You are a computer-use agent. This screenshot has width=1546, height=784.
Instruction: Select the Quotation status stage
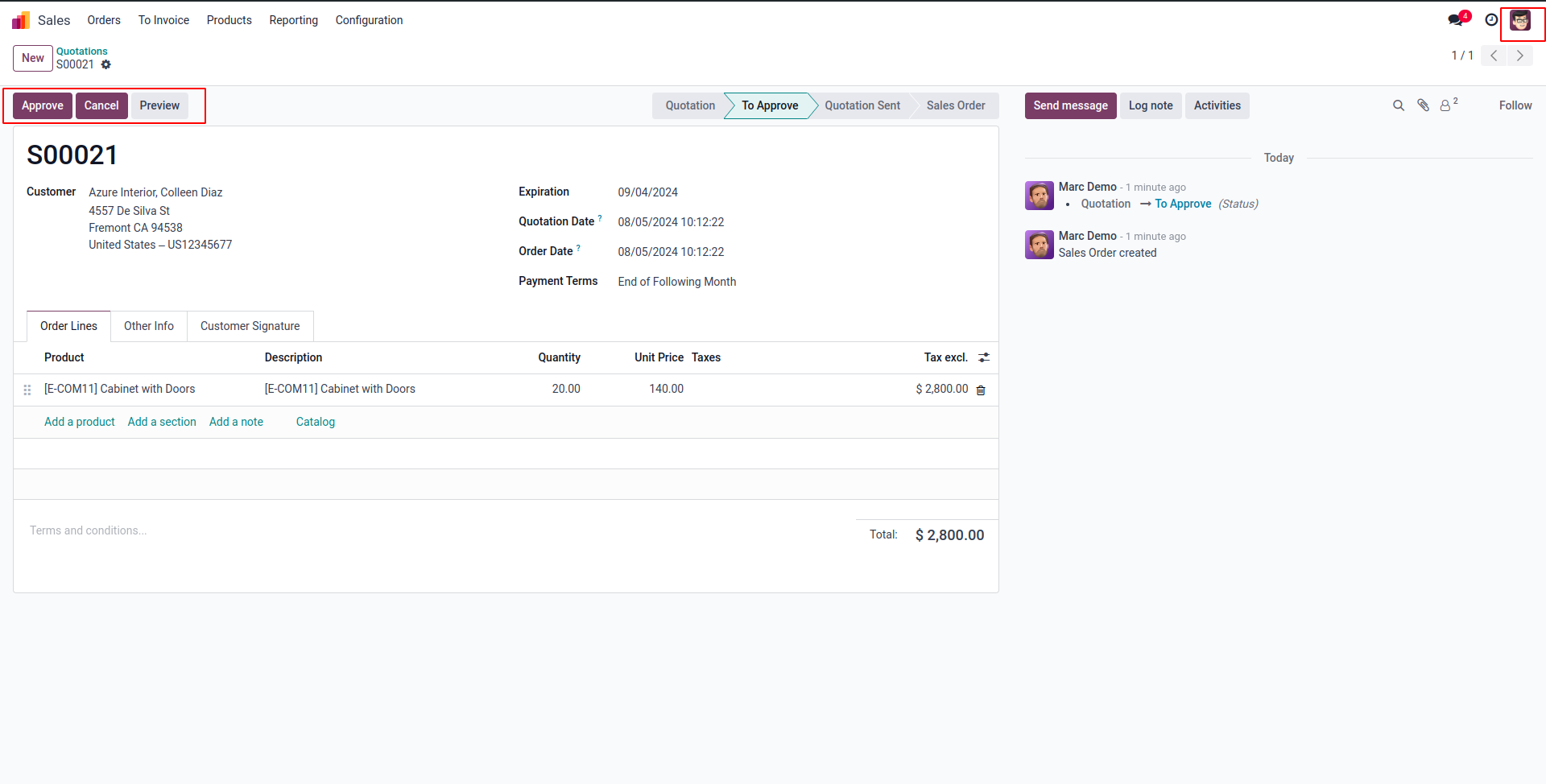(x=689, y=105)
